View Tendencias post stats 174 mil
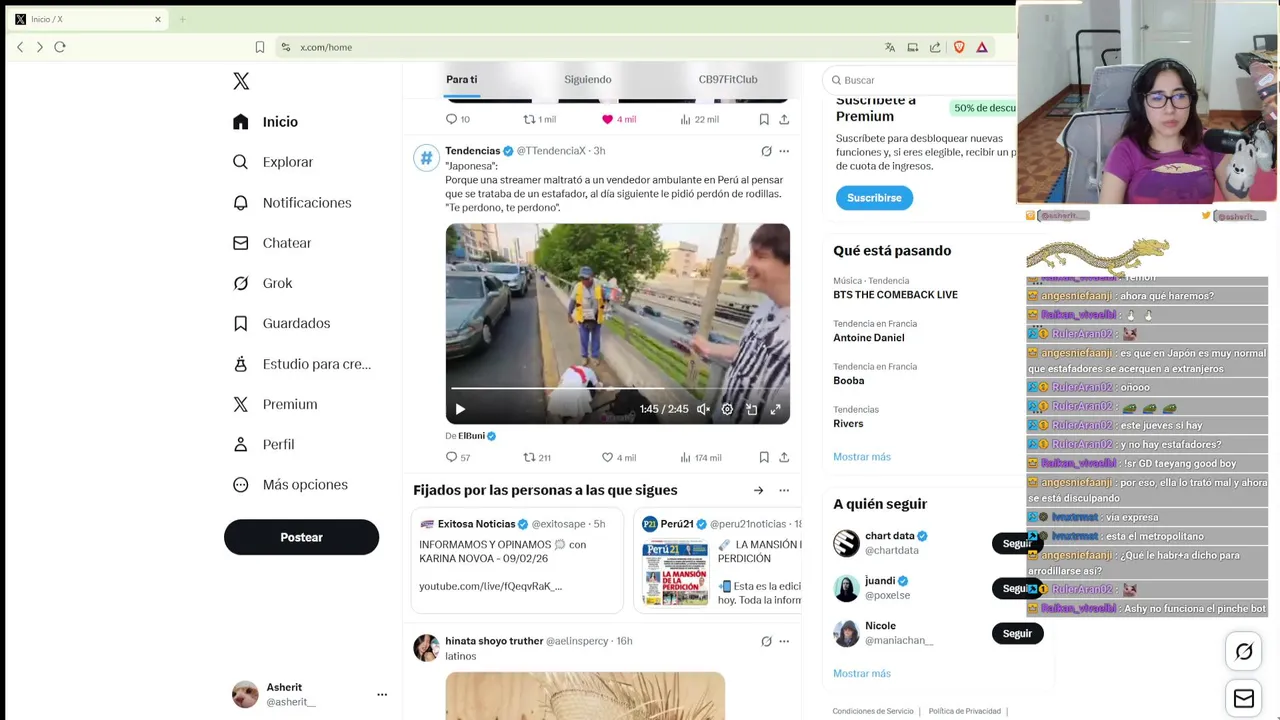This screenshot has width=1280, height=720. (x=700, y=458)
